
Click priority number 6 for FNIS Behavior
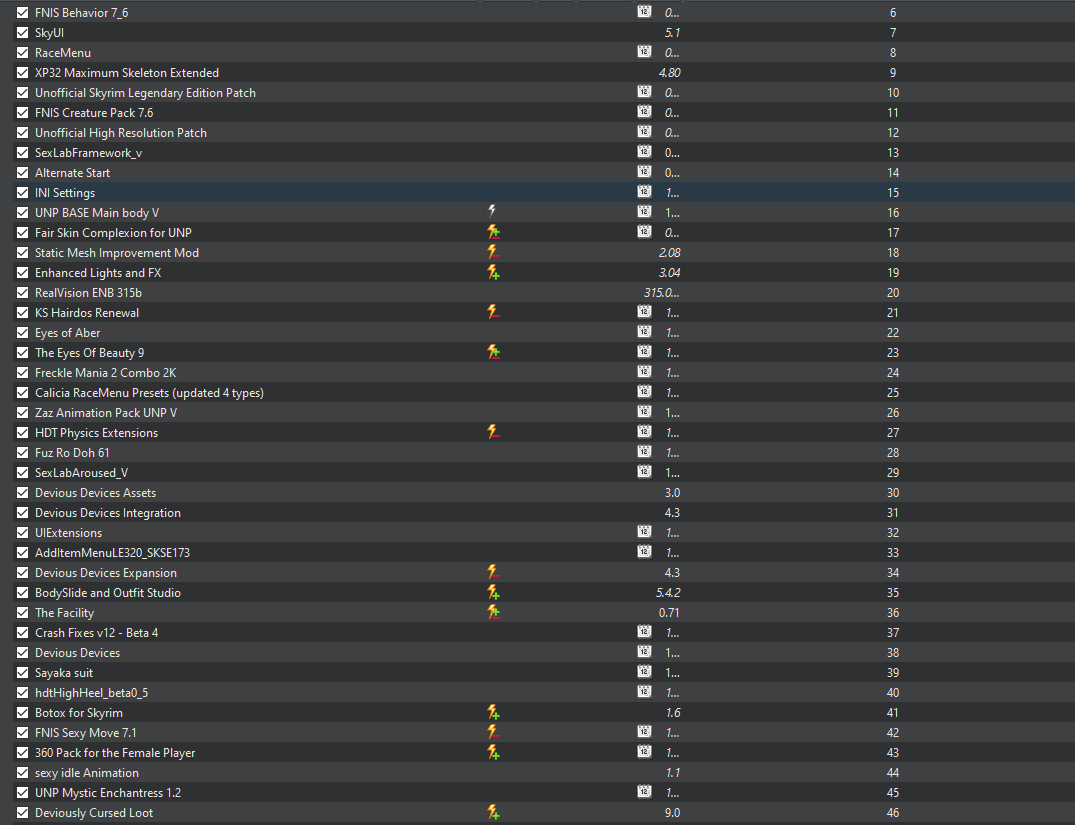[x=893, y=12]
